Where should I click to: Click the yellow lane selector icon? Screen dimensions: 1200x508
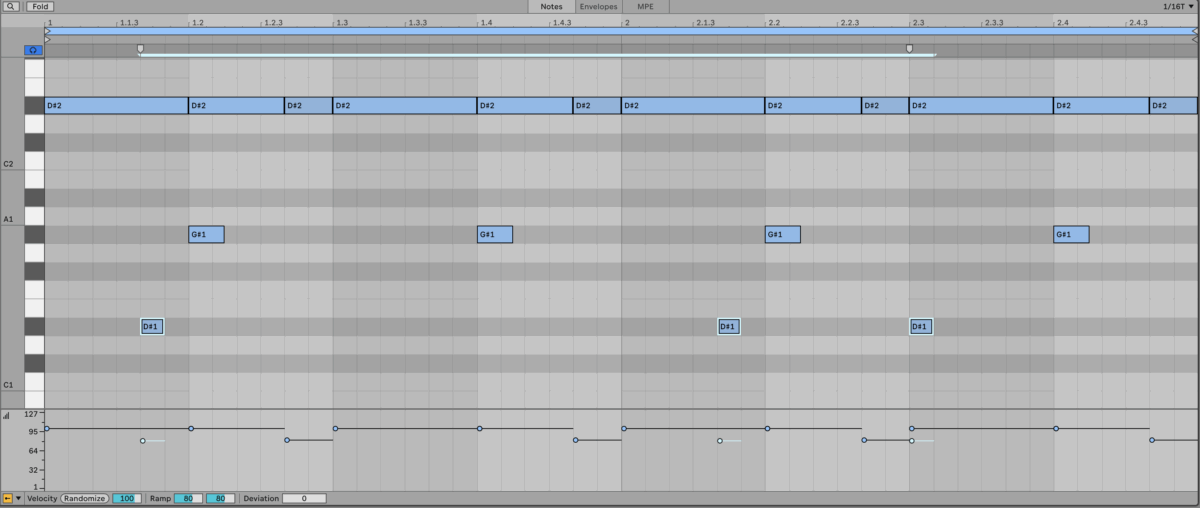[7, 498]
